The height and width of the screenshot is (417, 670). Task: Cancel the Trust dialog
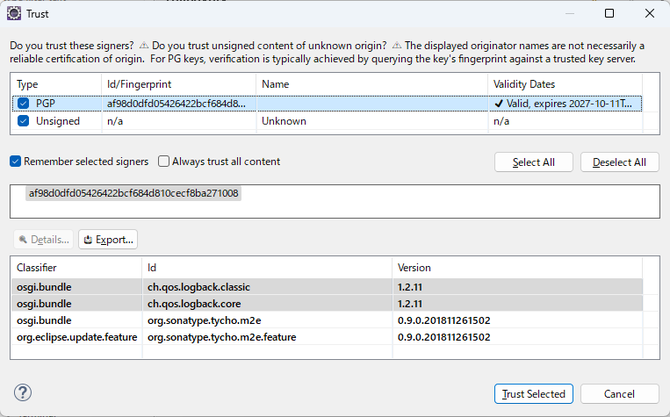[619, 393]
